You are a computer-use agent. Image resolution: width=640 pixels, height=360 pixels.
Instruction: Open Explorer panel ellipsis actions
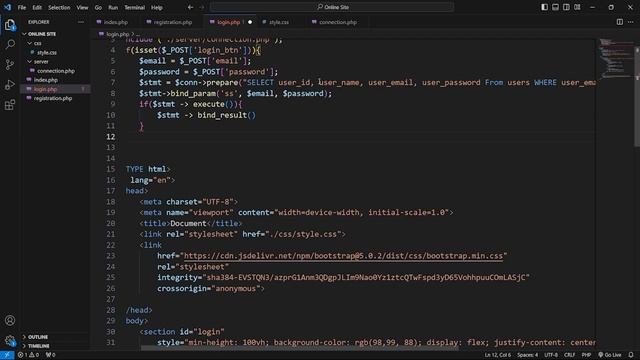pos(81,22)
